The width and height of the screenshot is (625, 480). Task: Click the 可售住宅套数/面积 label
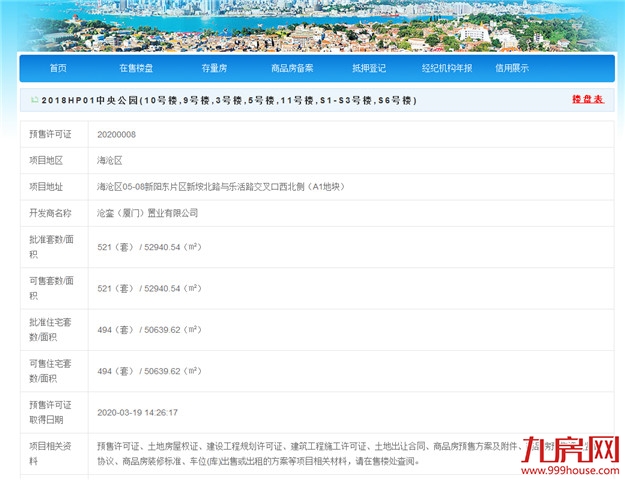click(50, 371)
